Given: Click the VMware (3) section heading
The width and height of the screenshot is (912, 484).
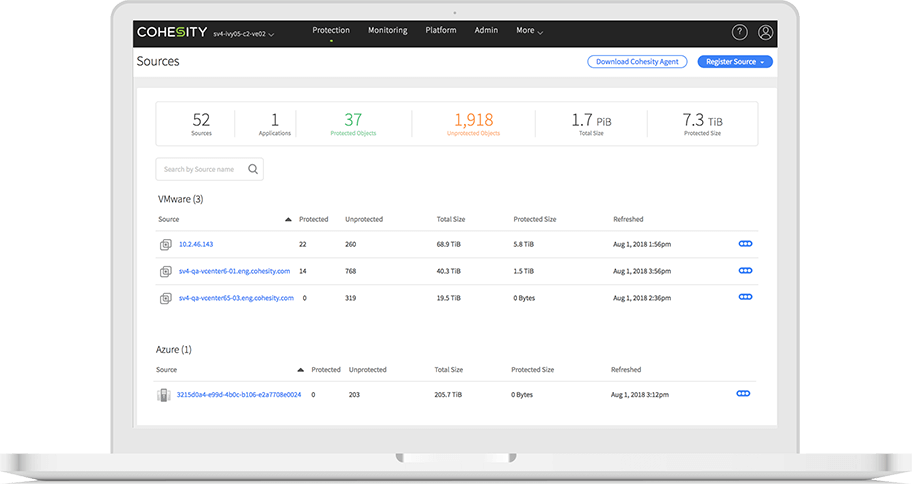Looking at the screenshot, I should click(x=180, y=199).
